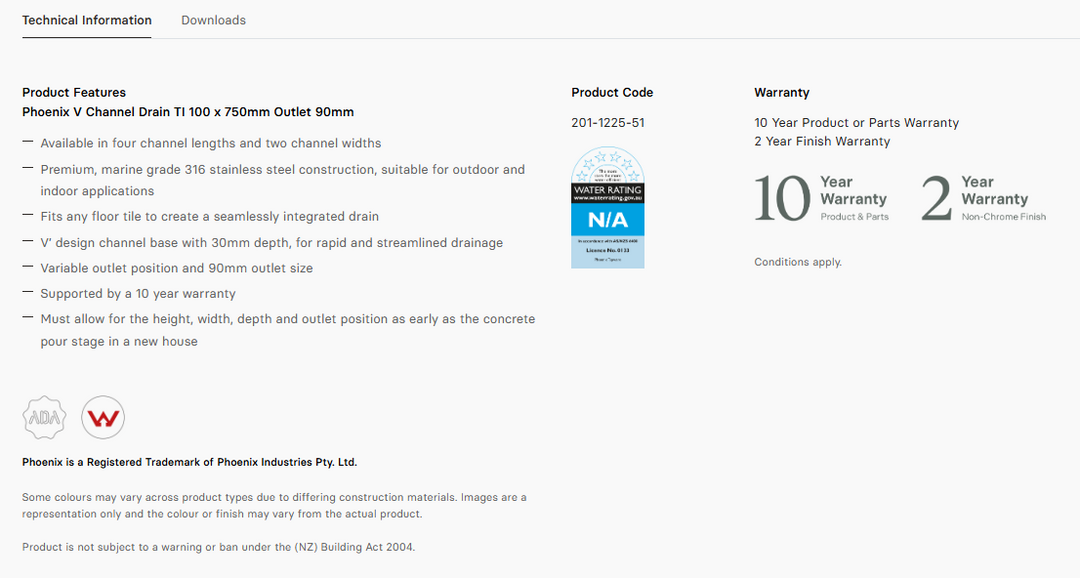Screen dimensions: 1080x578
Task: Click the ADA certification icon
Action: (44, 418)
